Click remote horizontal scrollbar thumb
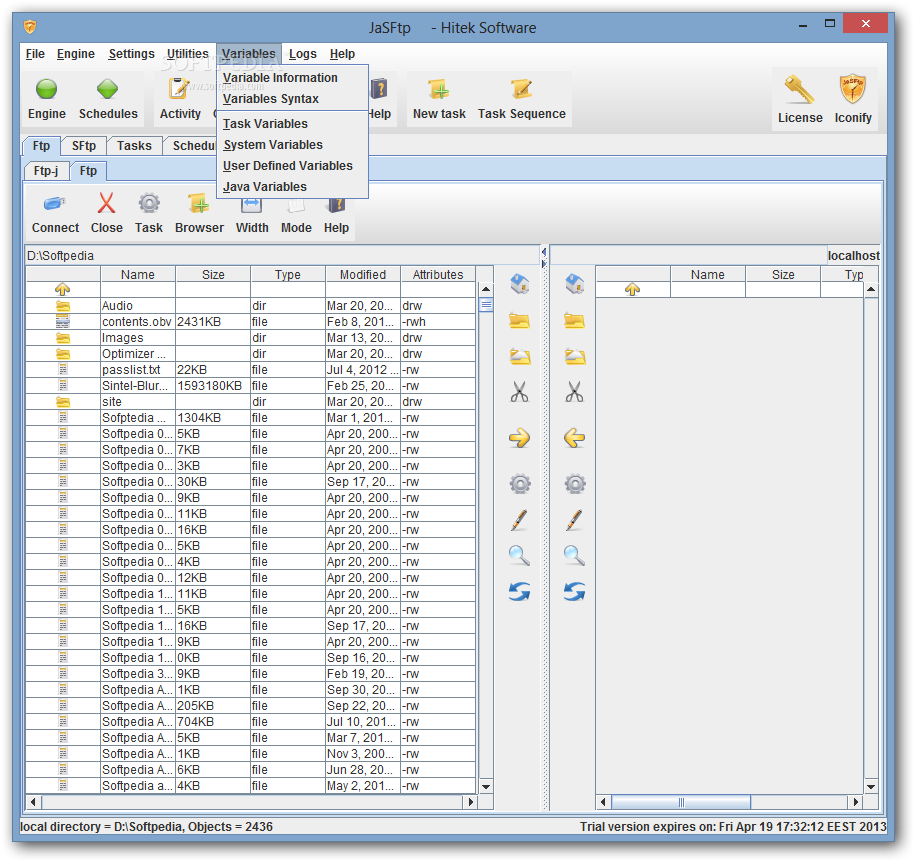Viewport: 915px width, 862px height. click(680, 802)
